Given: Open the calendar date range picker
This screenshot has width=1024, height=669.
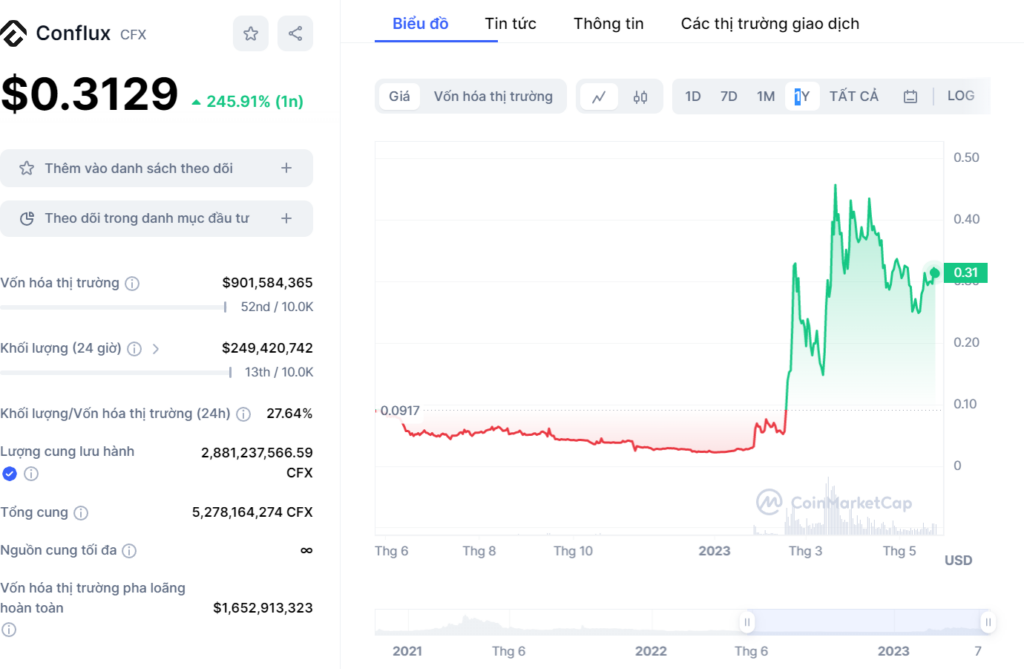Looking at the screenshot, I should 910,97.
